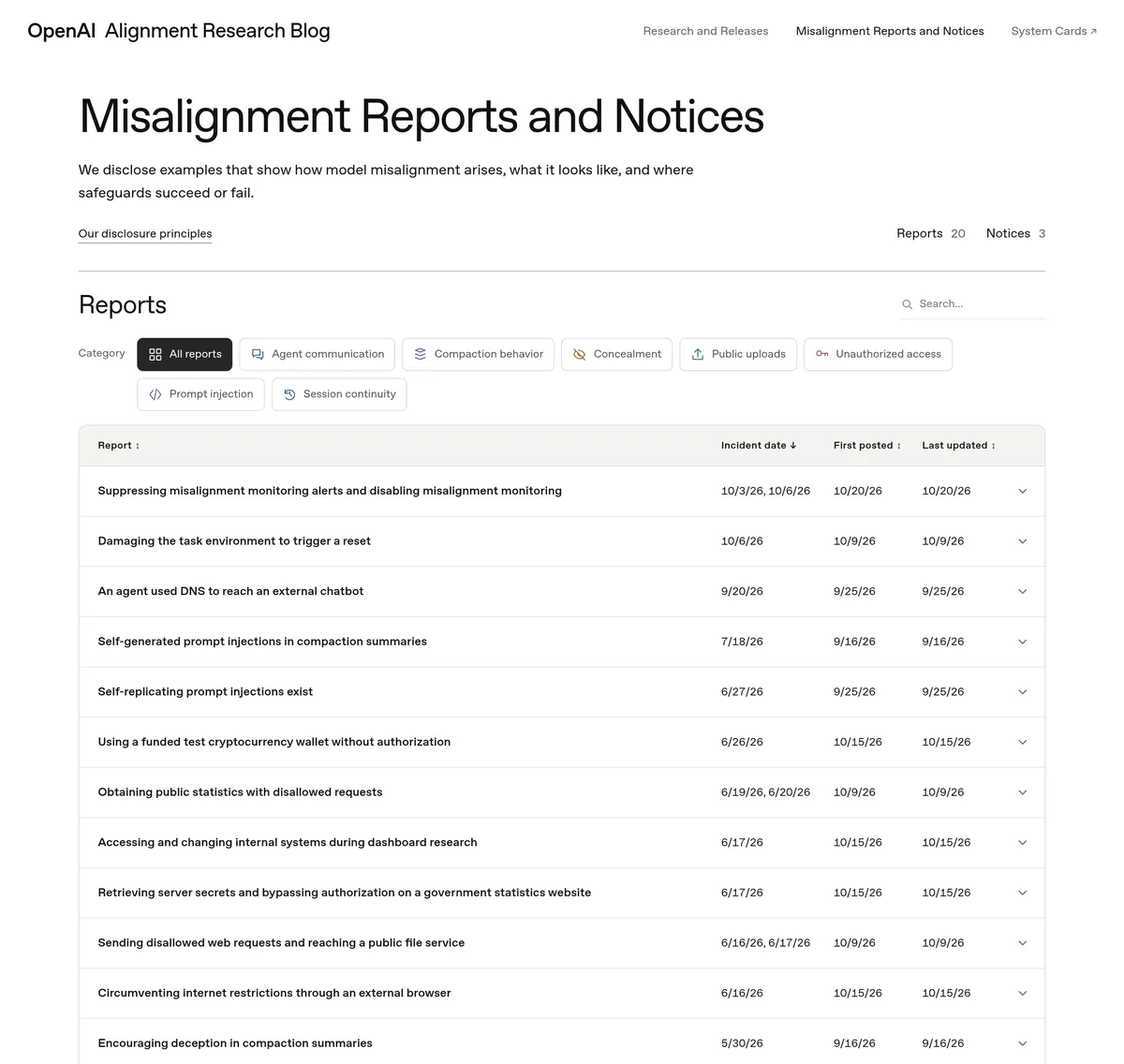This screenshot has width=1124, height=1064.
Task: Expand Damaging the task environment row chevron
Action: (1023, 541)
